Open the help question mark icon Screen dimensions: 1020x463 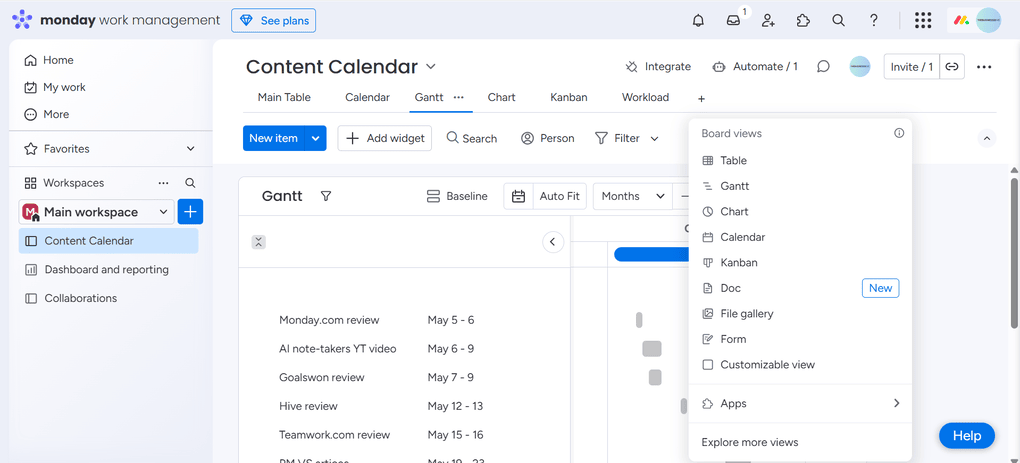(874, 20)
